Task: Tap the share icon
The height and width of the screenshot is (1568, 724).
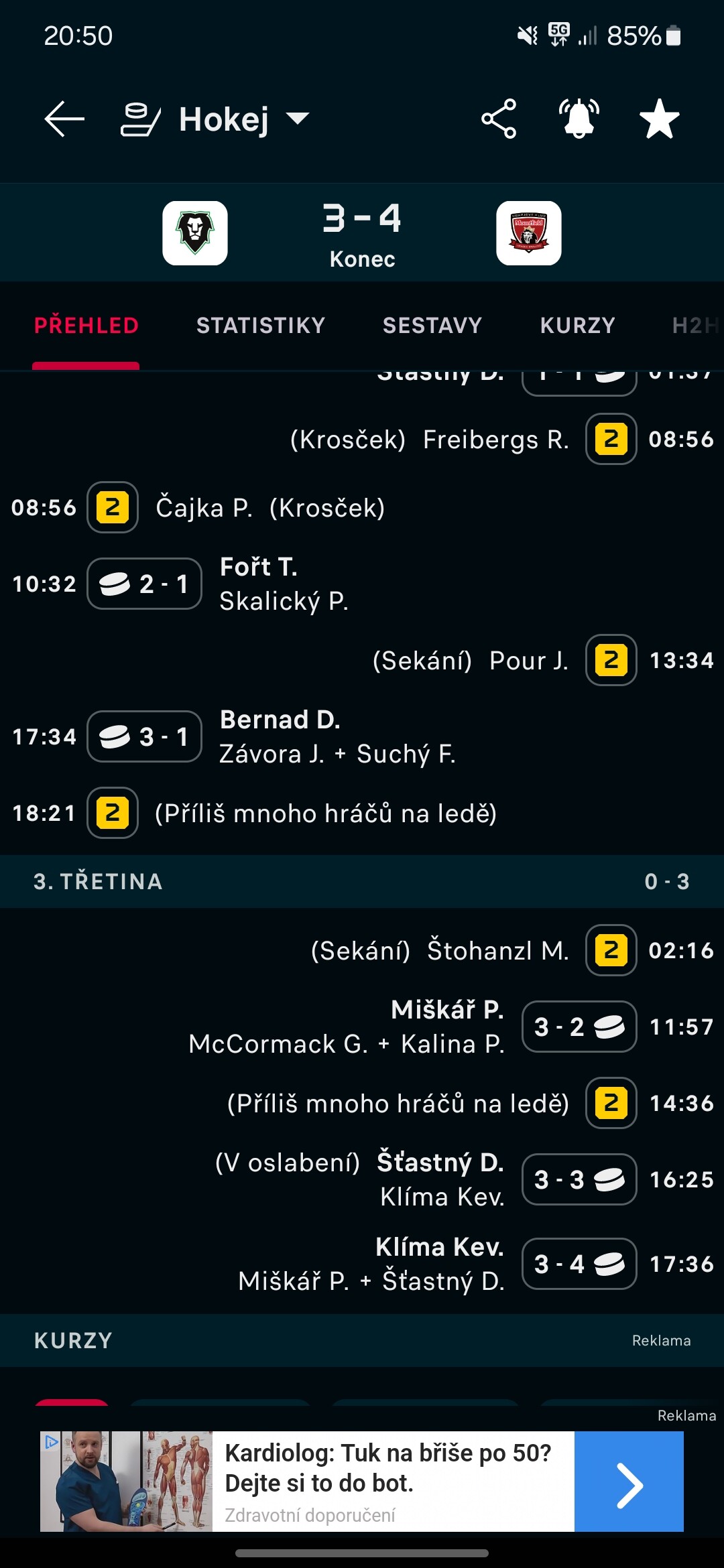Action: click(499, 119)
